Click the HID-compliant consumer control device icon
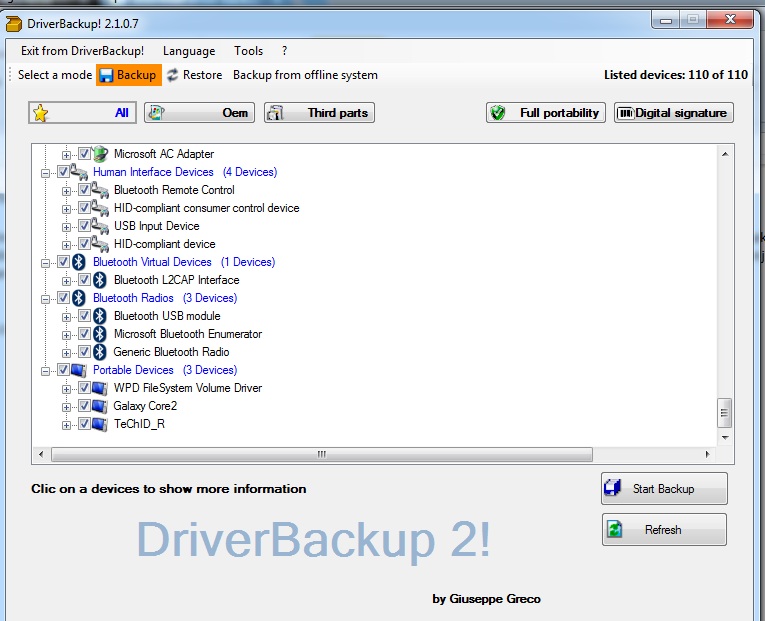This screenshot has height=621, width=765. pyautogui.click(x=100, y=208)
